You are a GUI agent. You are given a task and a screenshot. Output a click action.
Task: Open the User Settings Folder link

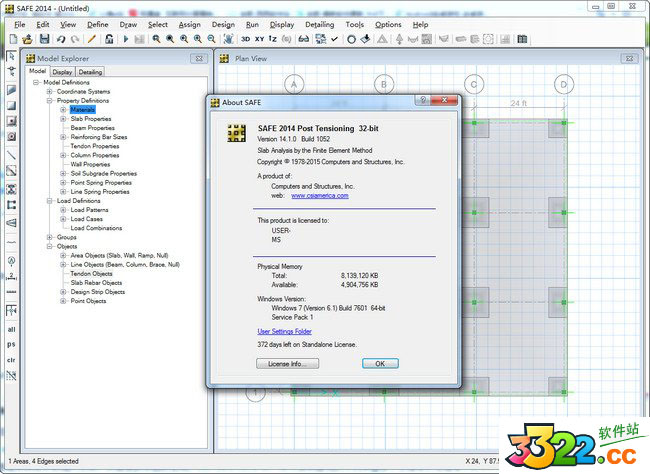click(284, 331)
